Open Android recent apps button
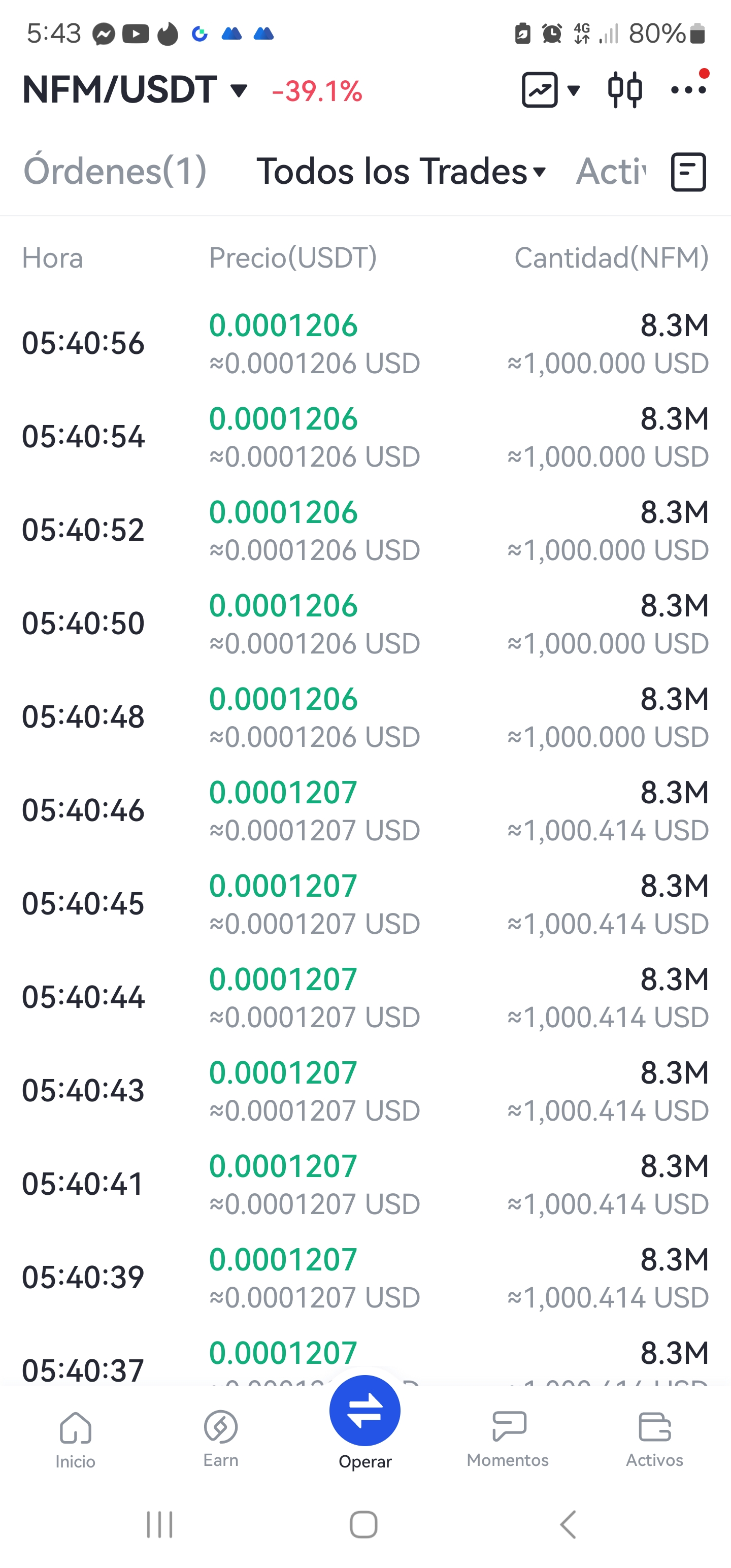 [159, 1524]
